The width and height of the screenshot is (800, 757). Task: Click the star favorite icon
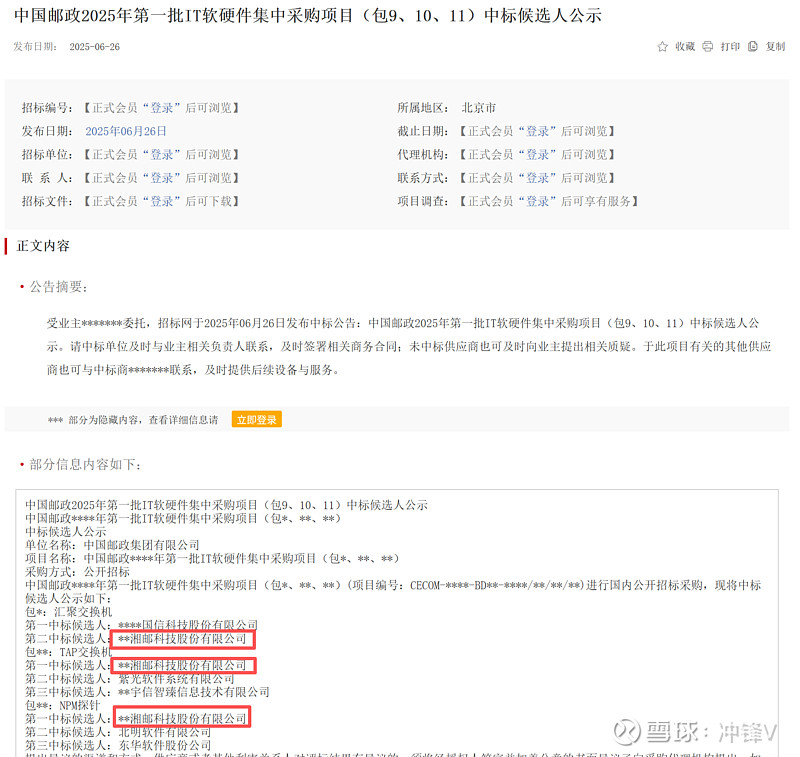tap(662, 46)
